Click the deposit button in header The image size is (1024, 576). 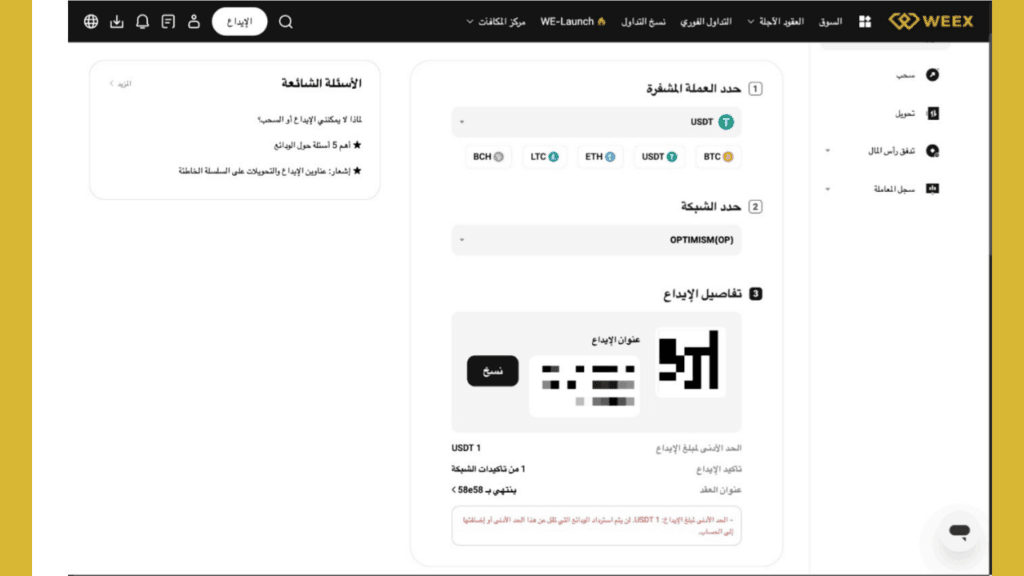239,22
